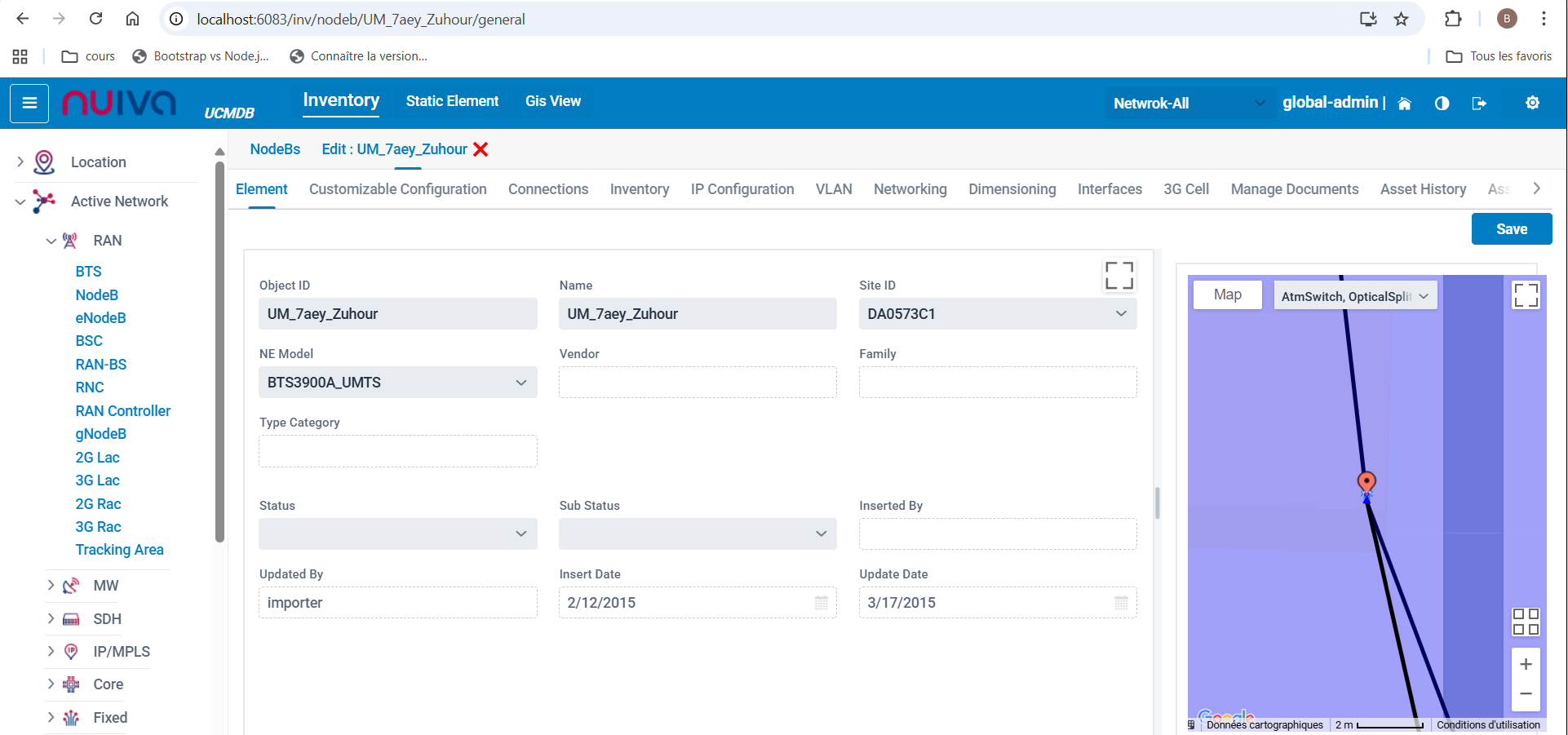Open the Gis View menu

point(552,101)
